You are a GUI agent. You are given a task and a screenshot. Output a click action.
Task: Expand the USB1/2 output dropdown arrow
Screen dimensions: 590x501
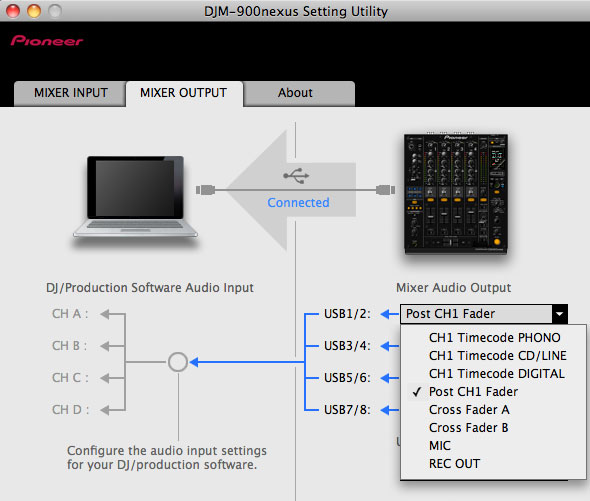click(x=560, y=314)
